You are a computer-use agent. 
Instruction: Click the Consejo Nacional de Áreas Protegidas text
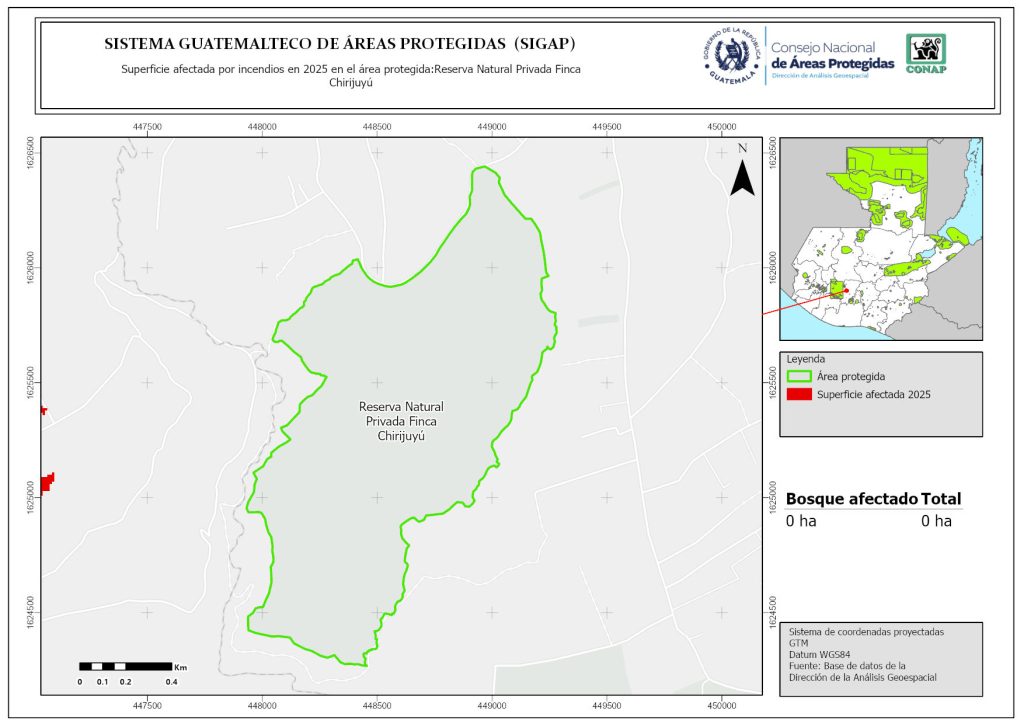point(832,56)
